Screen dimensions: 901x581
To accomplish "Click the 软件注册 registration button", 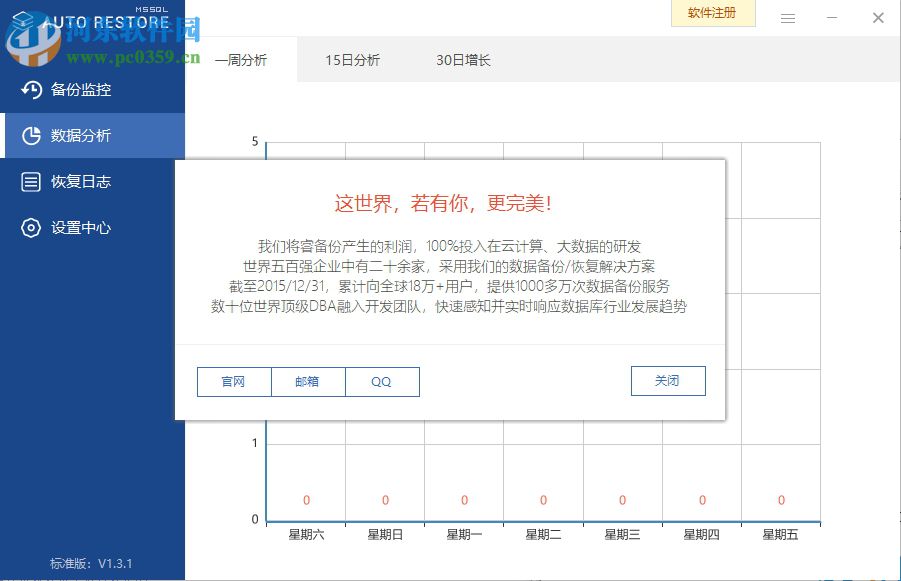I will (712, 13).
